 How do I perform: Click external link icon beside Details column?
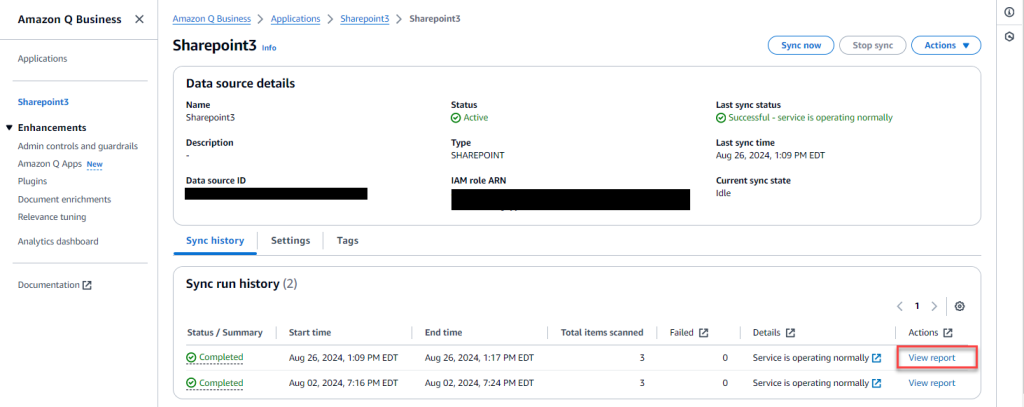coord(790,333)
